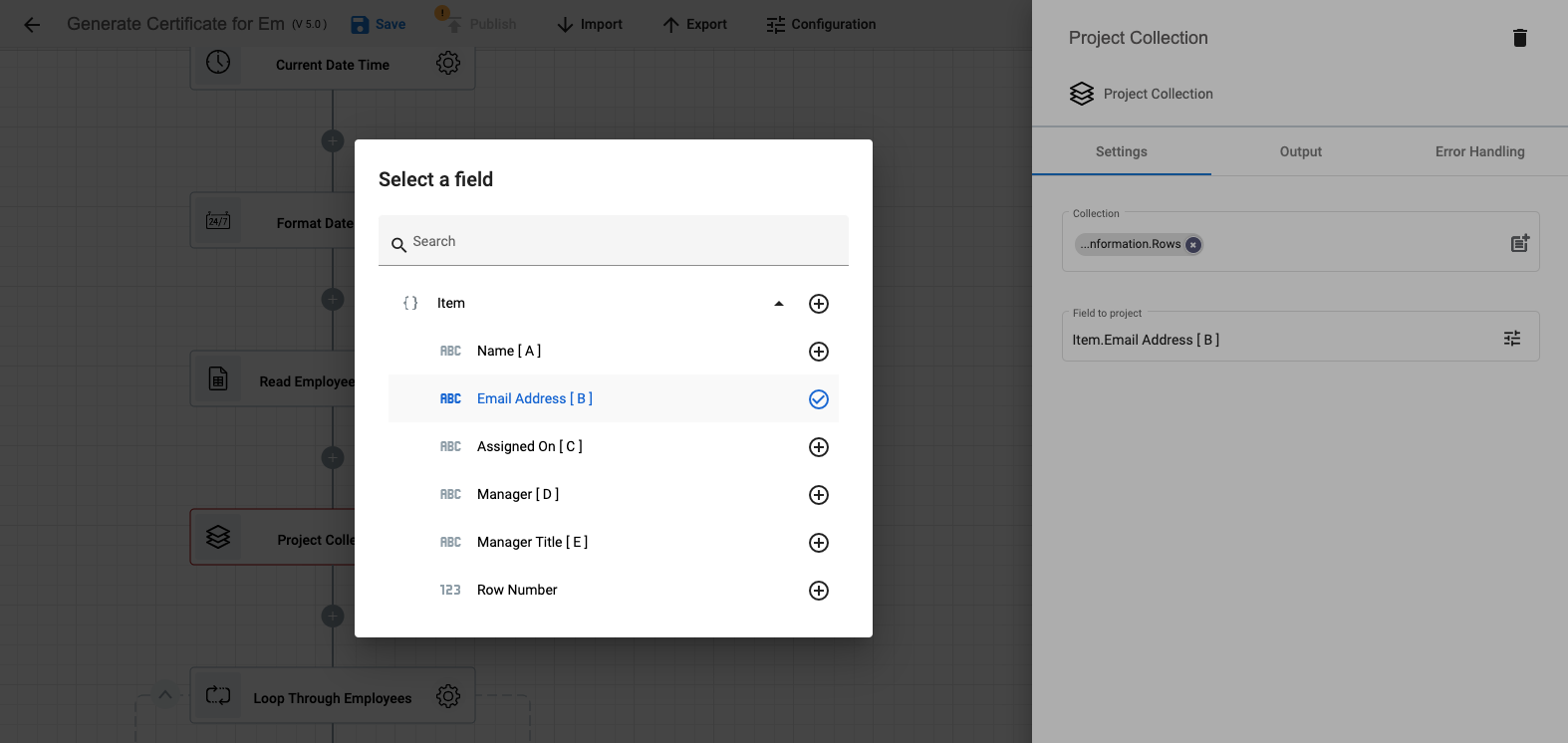Add the Name [ A ] field with plus
The image size is (1568, 743).
pos(818,352)
